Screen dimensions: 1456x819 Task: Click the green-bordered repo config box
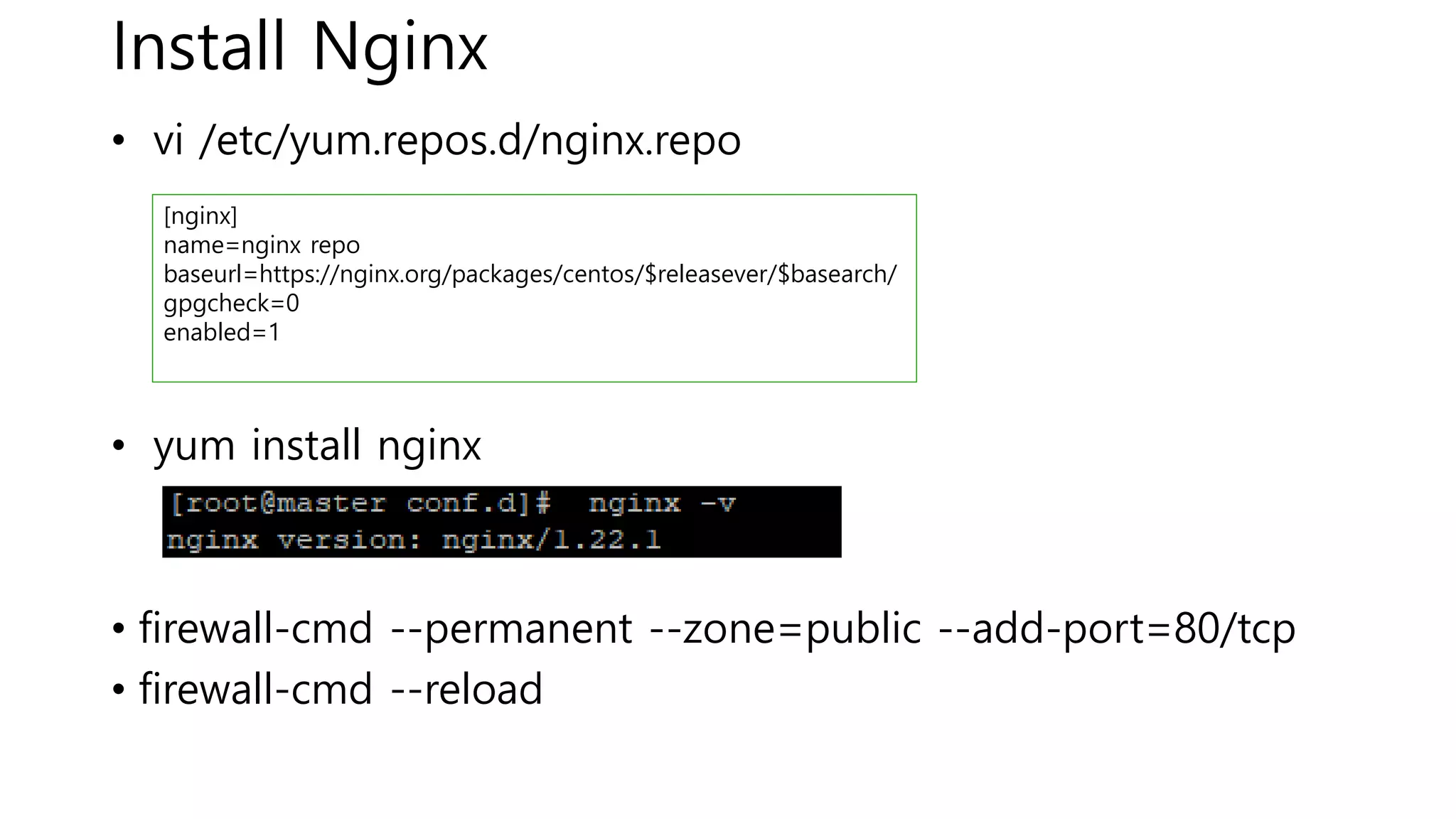534,288
